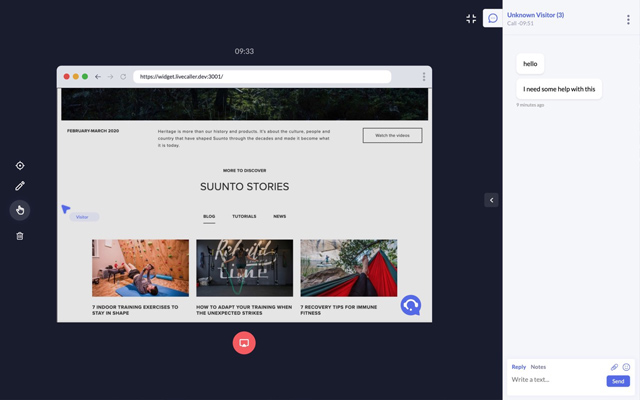This screenshot has width=640, height=400.
Task: Click the MORE TO DISCOVER text
Action: coord(244,171)
